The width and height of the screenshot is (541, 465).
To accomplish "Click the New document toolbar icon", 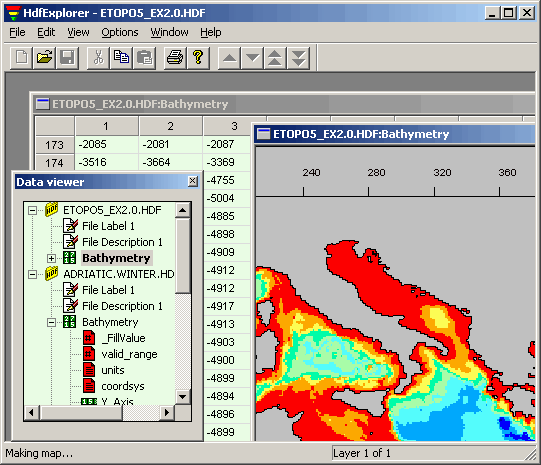I will (x=22, y=58).
